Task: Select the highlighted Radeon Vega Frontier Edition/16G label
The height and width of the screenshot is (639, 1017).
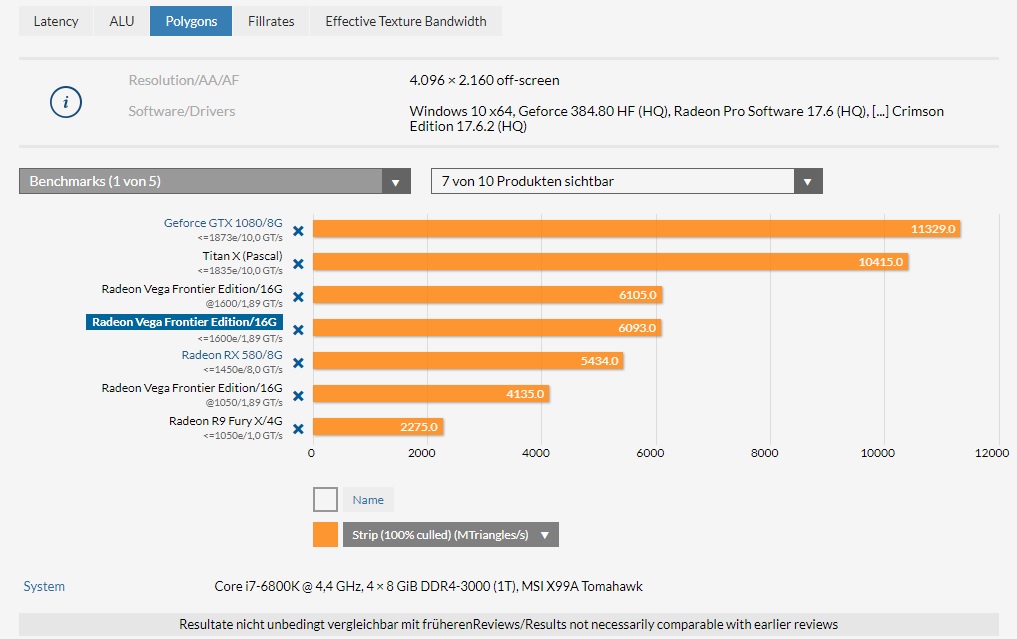Action: (x=184, y=322)
